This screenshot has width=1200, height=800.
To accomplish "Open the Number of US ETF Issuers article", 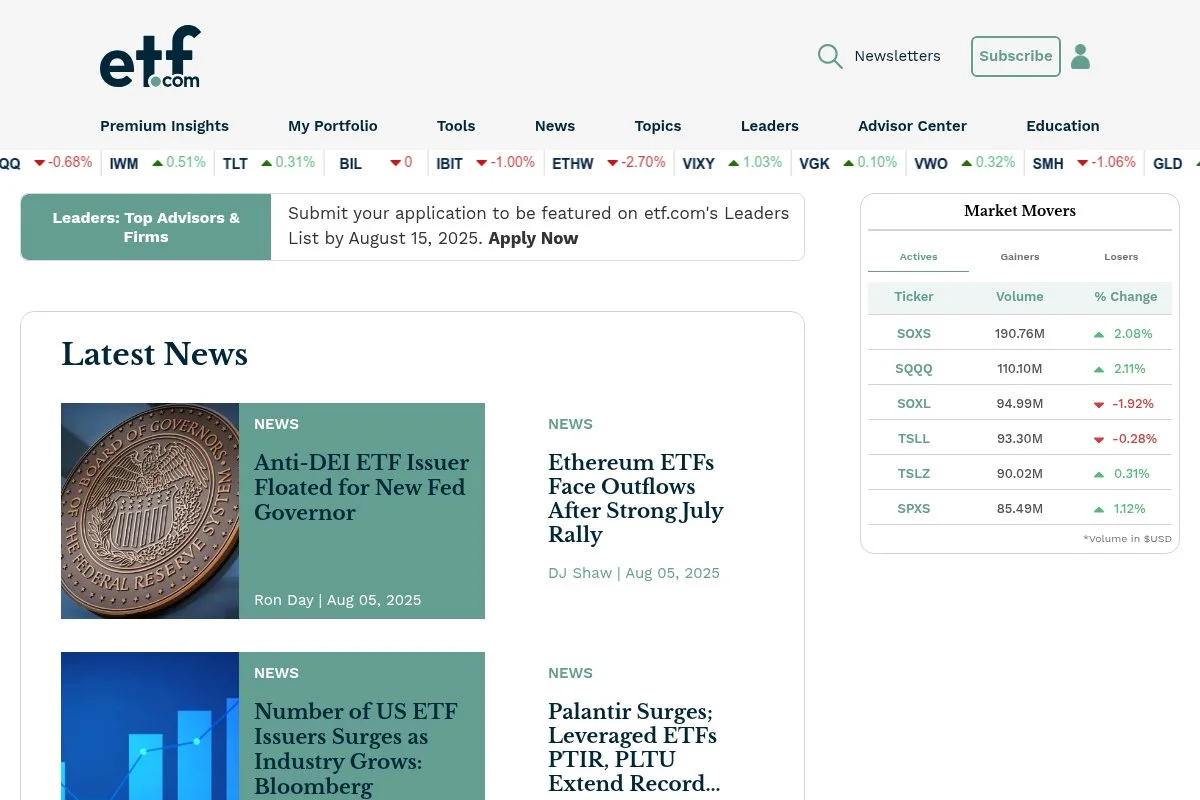I will click(x=355, y=749).
